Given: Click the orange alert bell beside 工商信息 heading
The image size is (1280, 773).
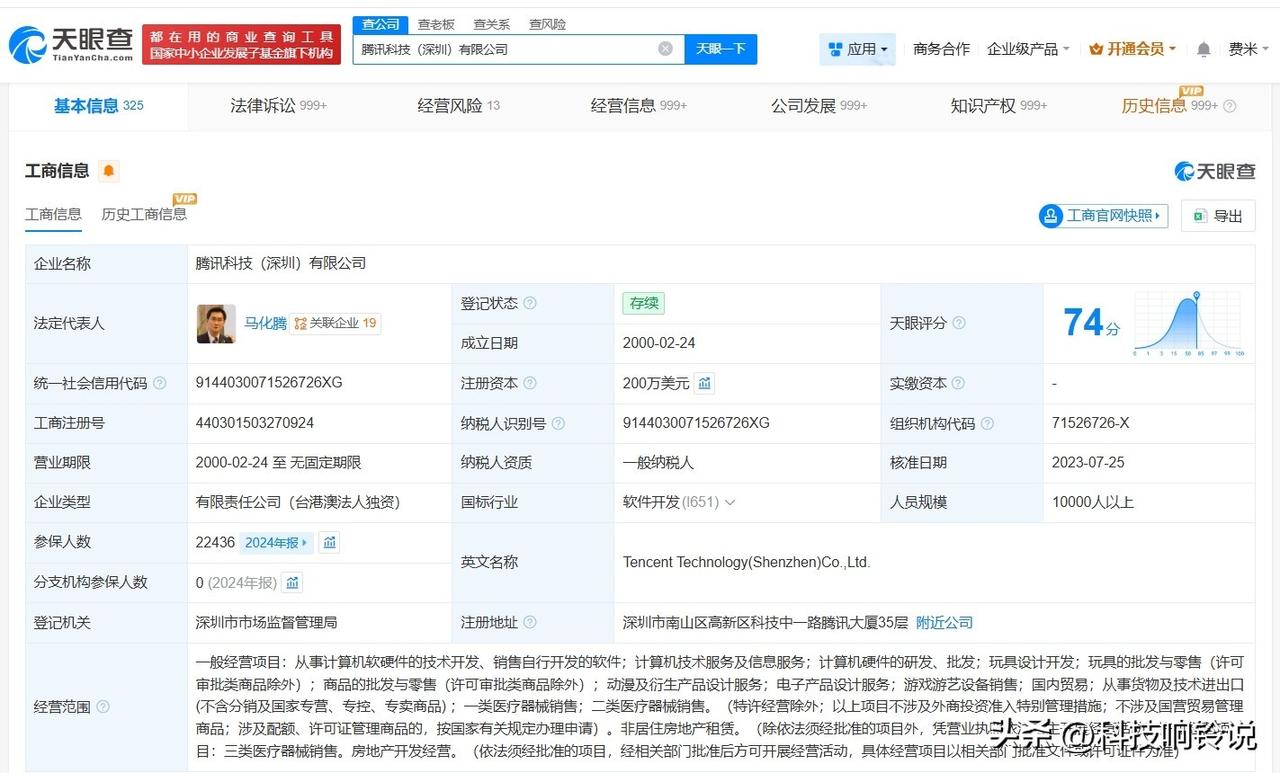Looking at the screenshot, I should [109, 171].
